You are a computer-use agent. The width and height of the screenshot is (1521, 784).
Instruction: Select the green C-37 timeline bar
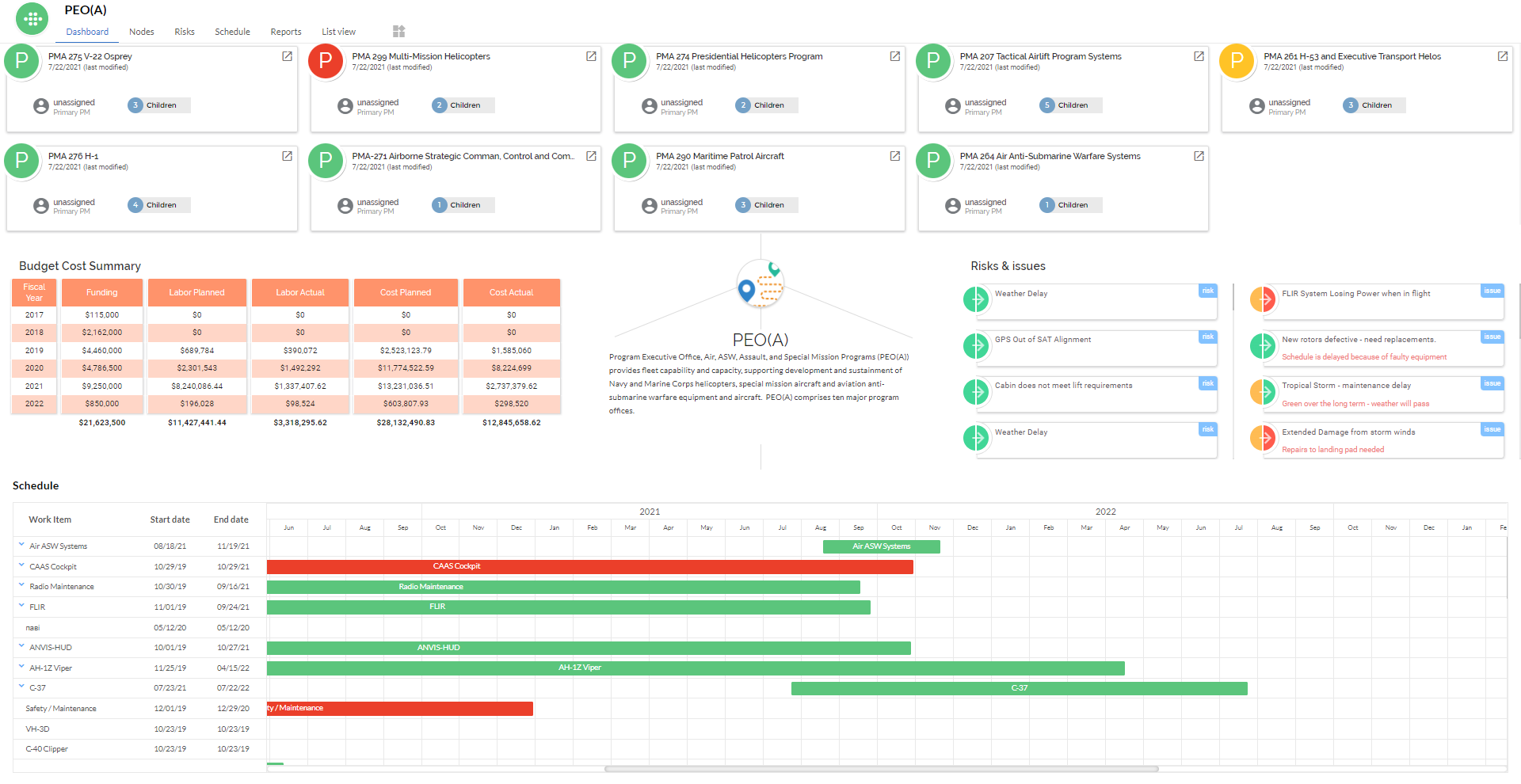click(1019, 689)
